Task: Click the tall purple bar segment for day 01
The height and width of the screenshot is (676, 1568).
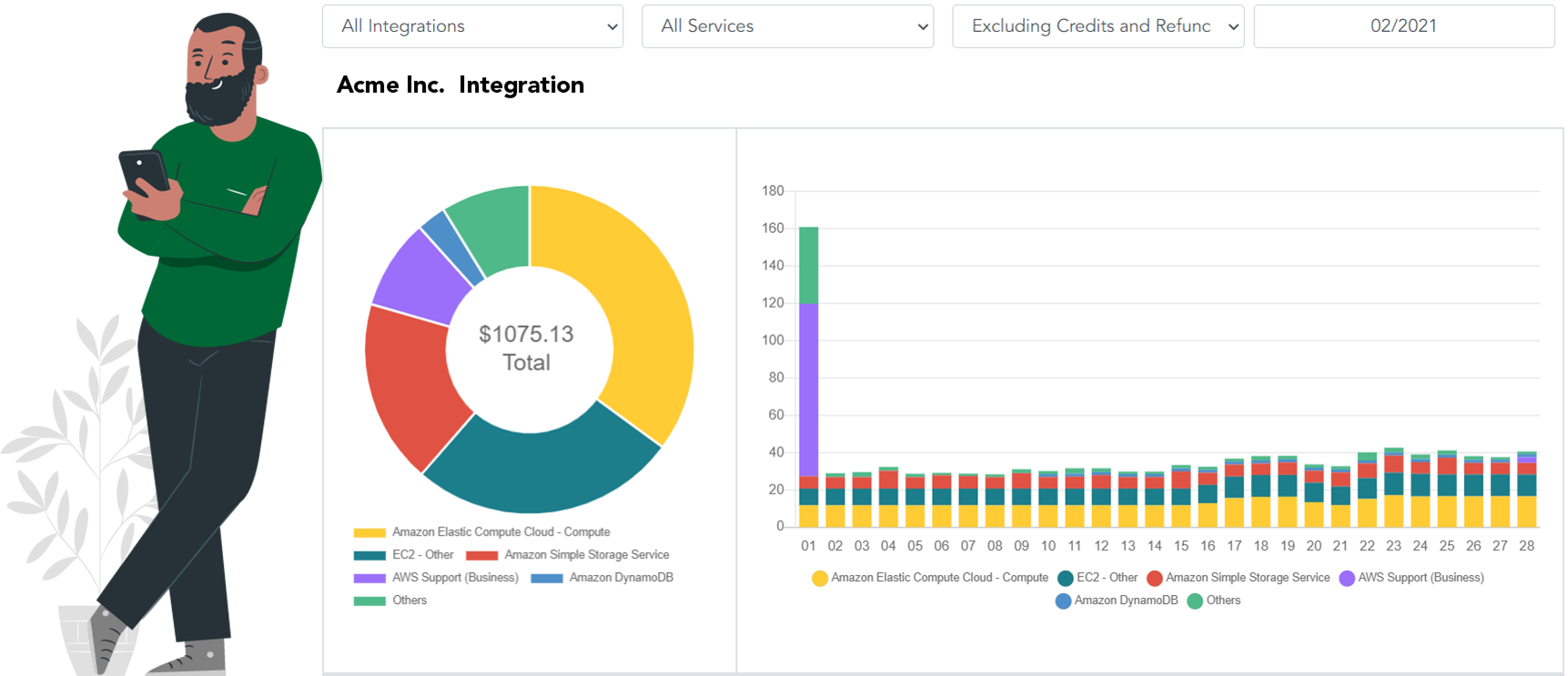Action: click(808, 391)
